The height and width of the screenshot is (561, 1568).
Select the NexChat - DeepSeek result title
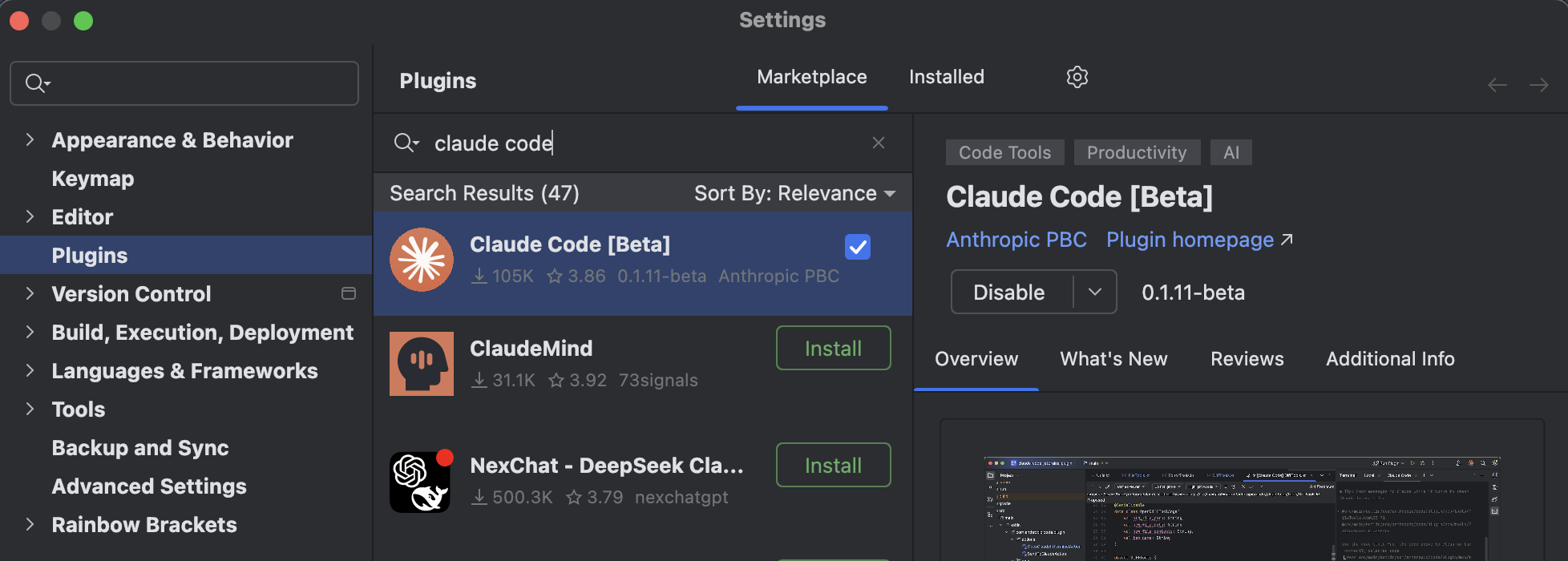(x=607, y=465)
